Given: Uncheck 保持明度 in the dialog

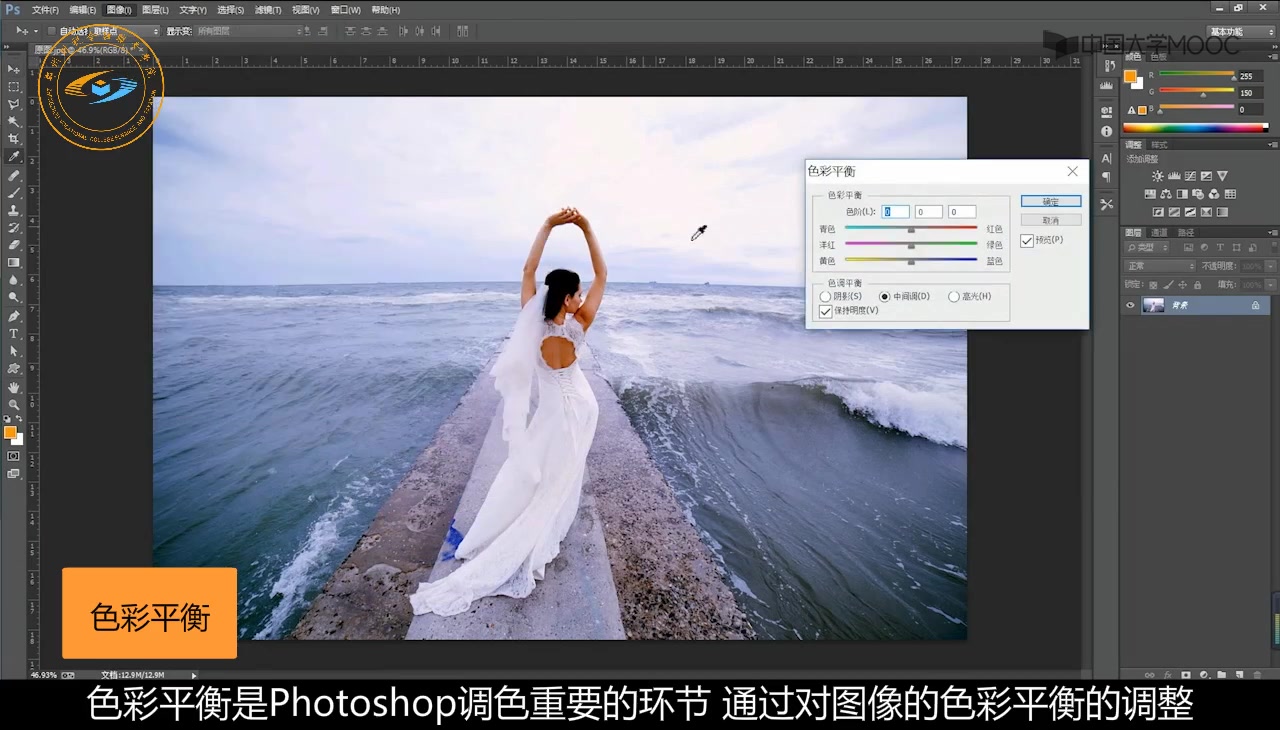Looking at the screenshot, I should [x=825, y=311].
